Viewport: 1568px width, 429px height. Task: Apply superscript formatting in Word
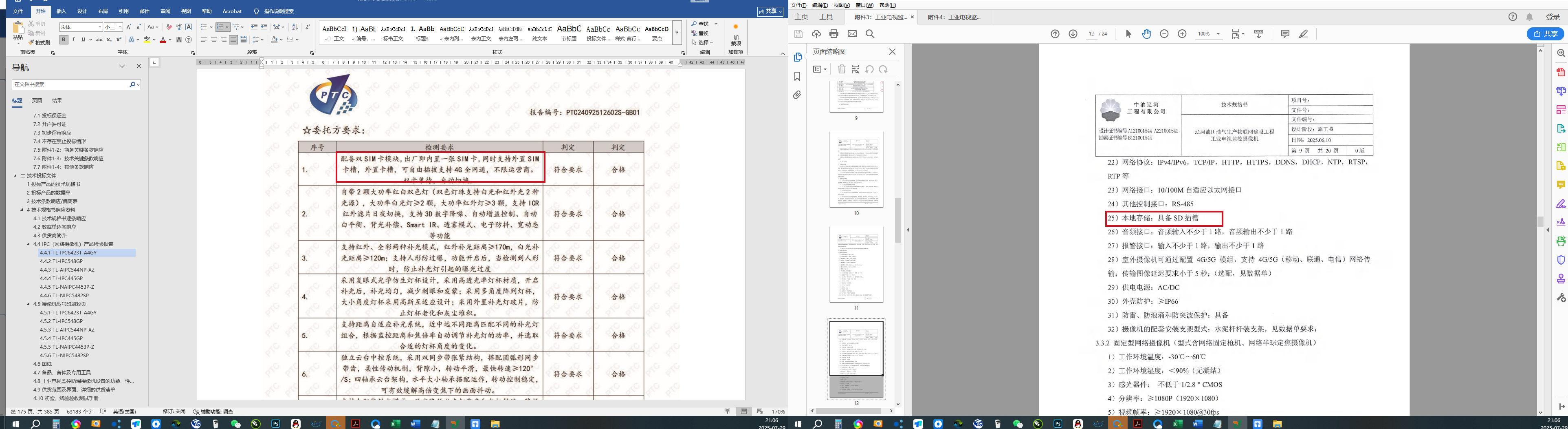tap(119, 40)
